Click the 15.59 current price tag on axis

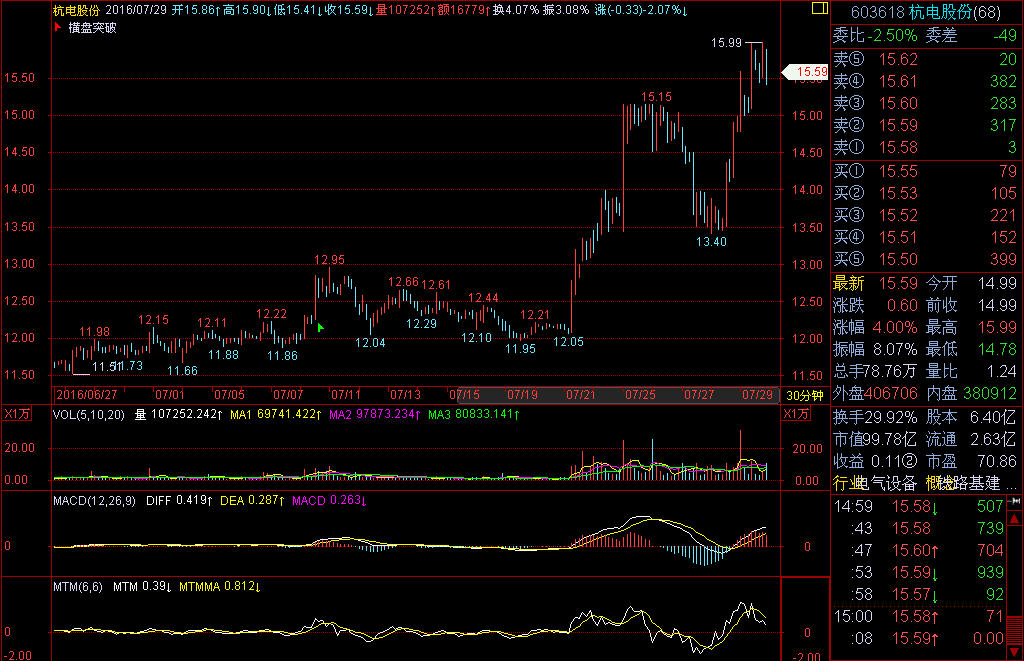pyautogui.click(x=806, y=72)
